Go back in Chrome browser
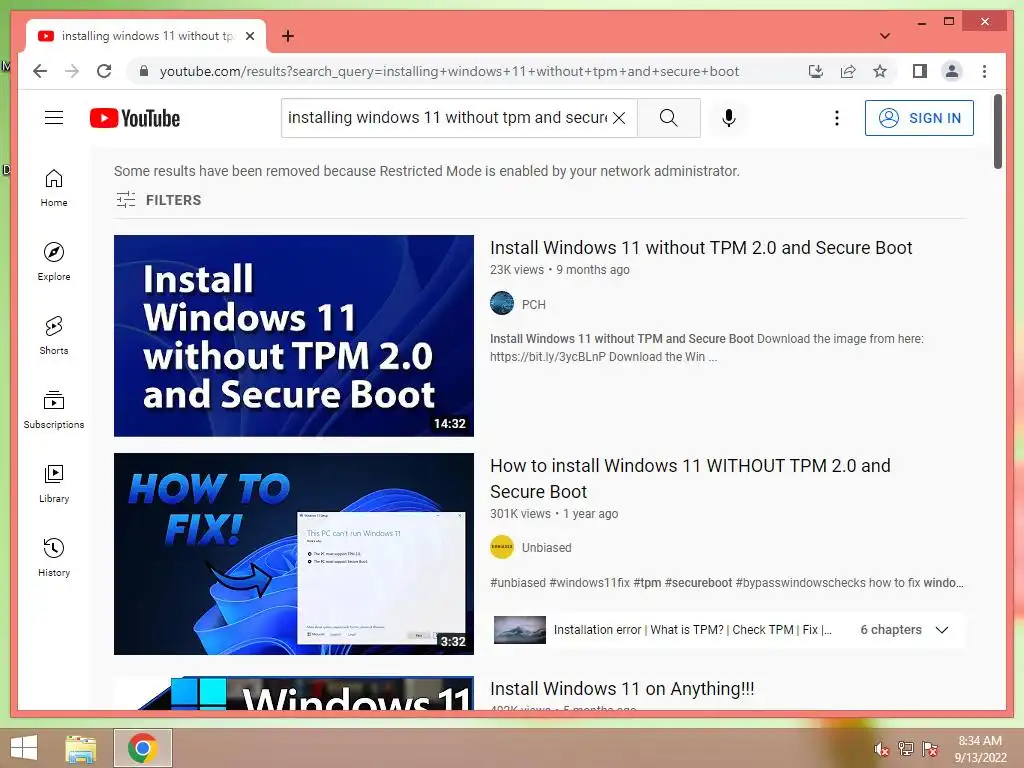The image size is (1024, 768). 40,71
